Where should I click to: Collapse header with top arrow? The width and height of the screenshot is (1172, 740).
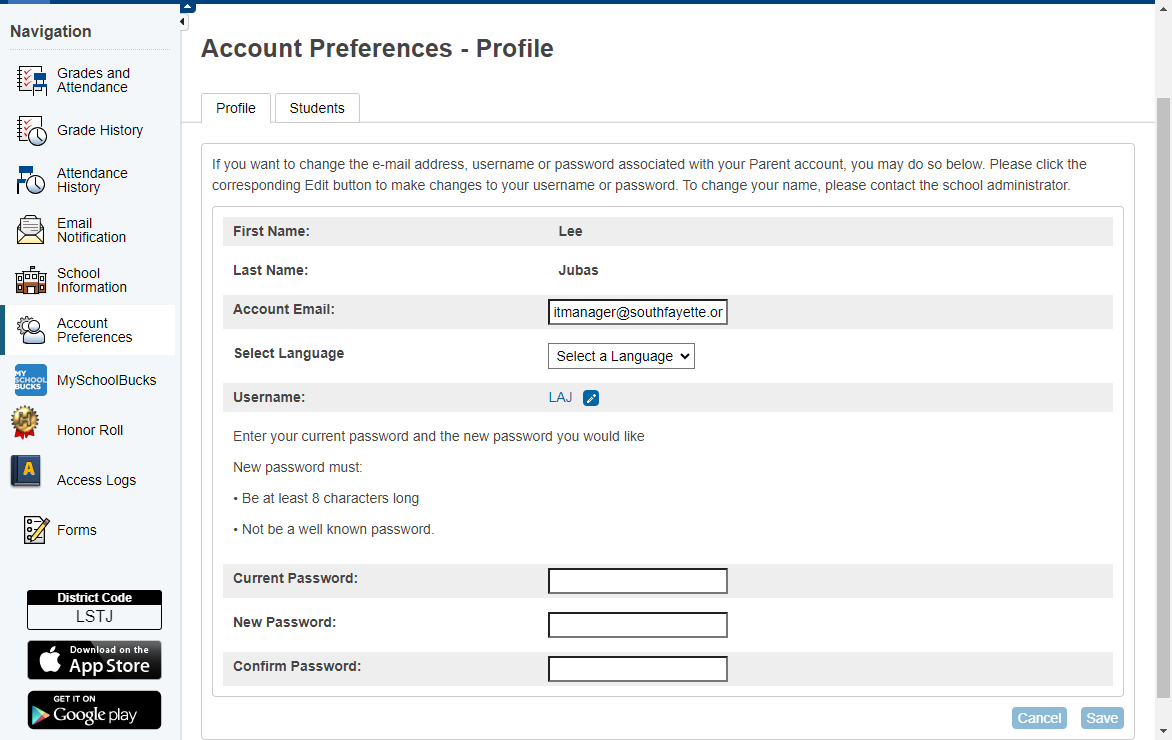188,7
